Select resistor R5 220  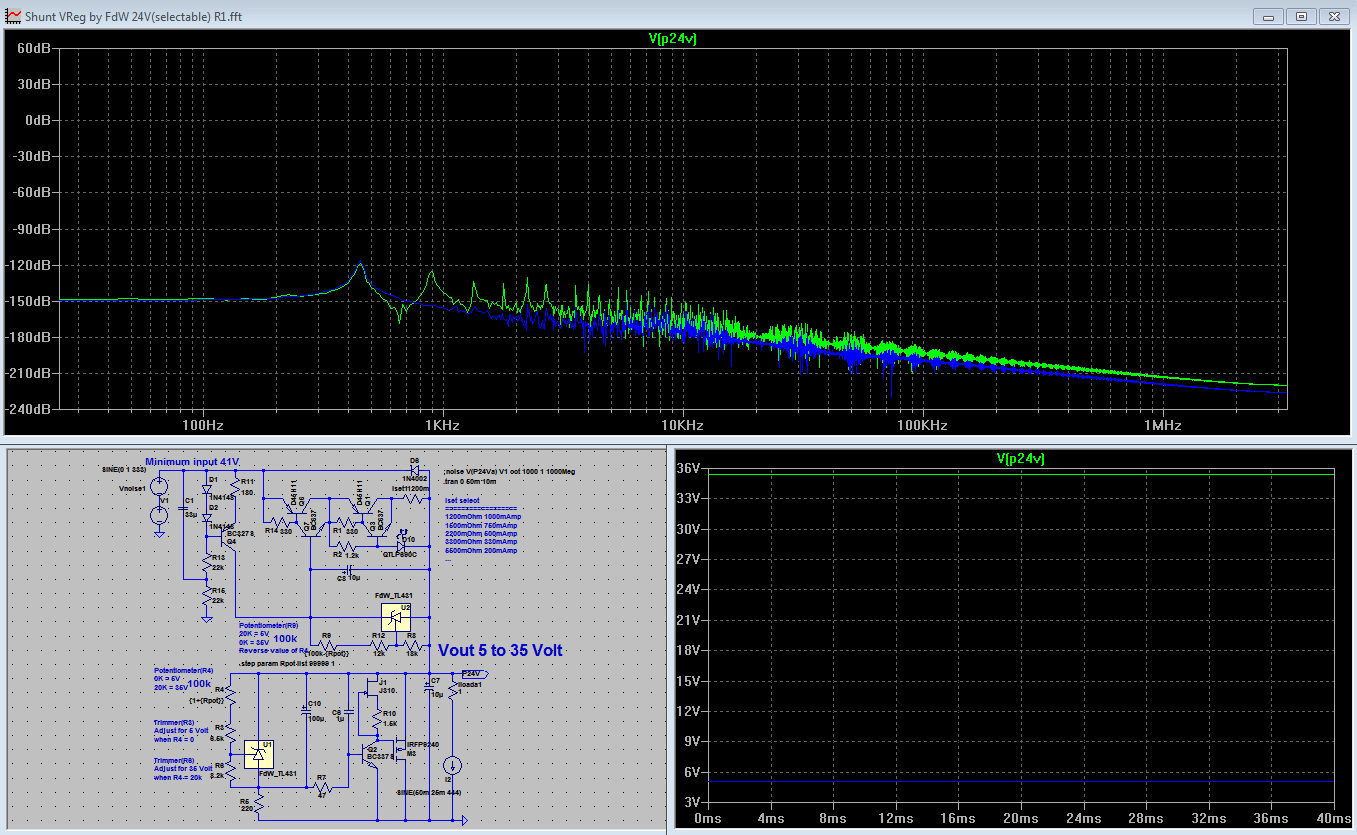pos(259,805)
